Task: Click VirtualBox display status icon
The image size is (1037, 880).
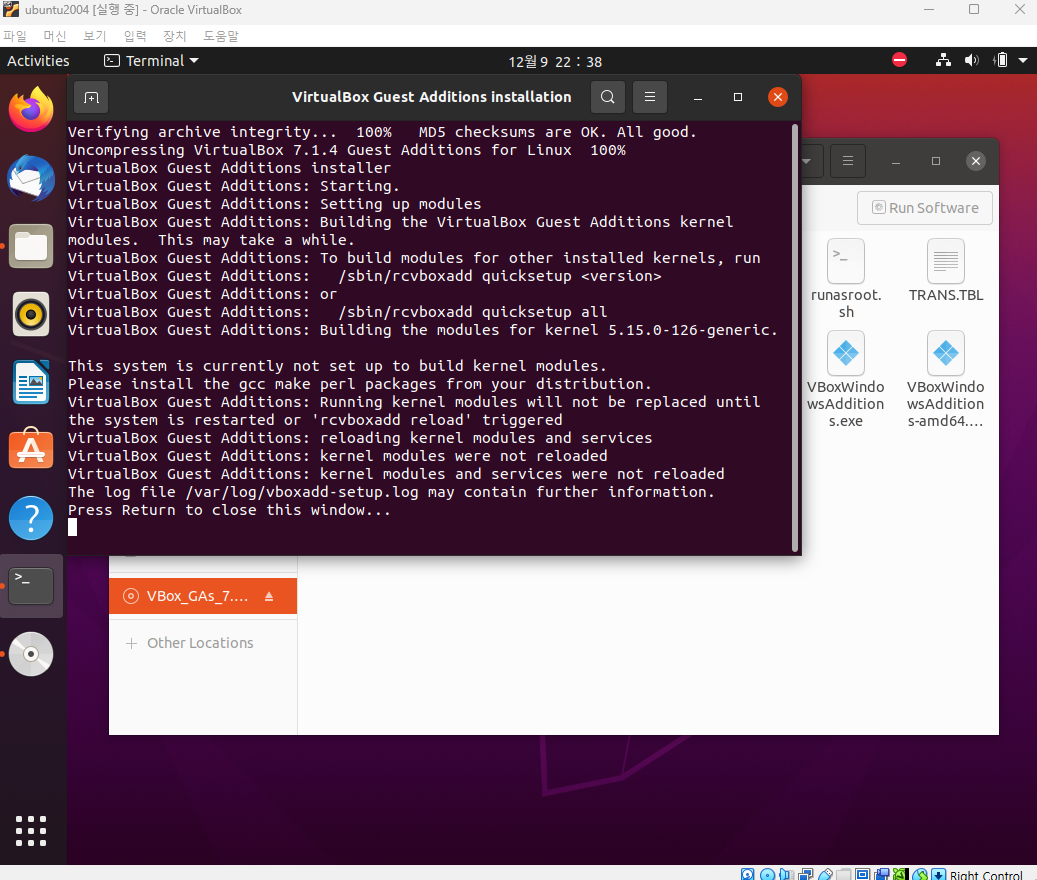Action: tap(862, 874)
